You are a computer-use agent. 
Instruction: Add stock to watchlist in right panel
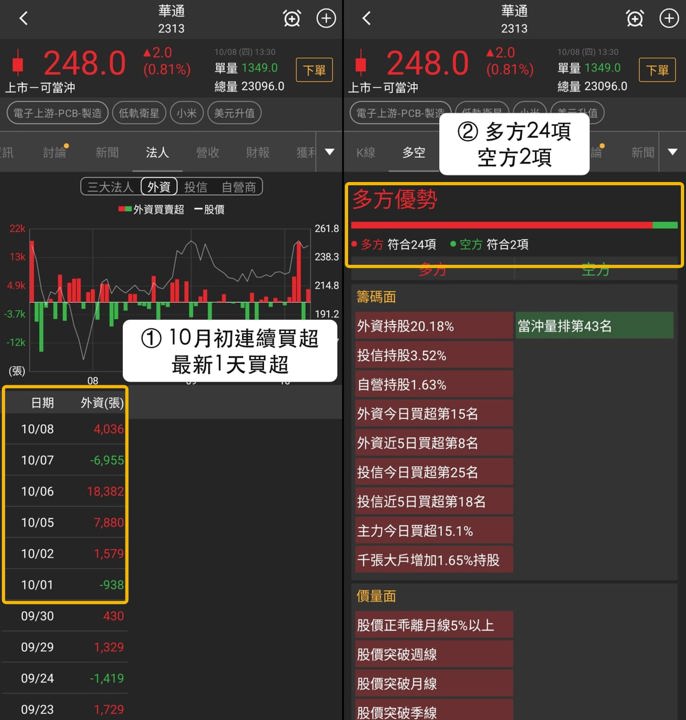[x=669, y=18]
